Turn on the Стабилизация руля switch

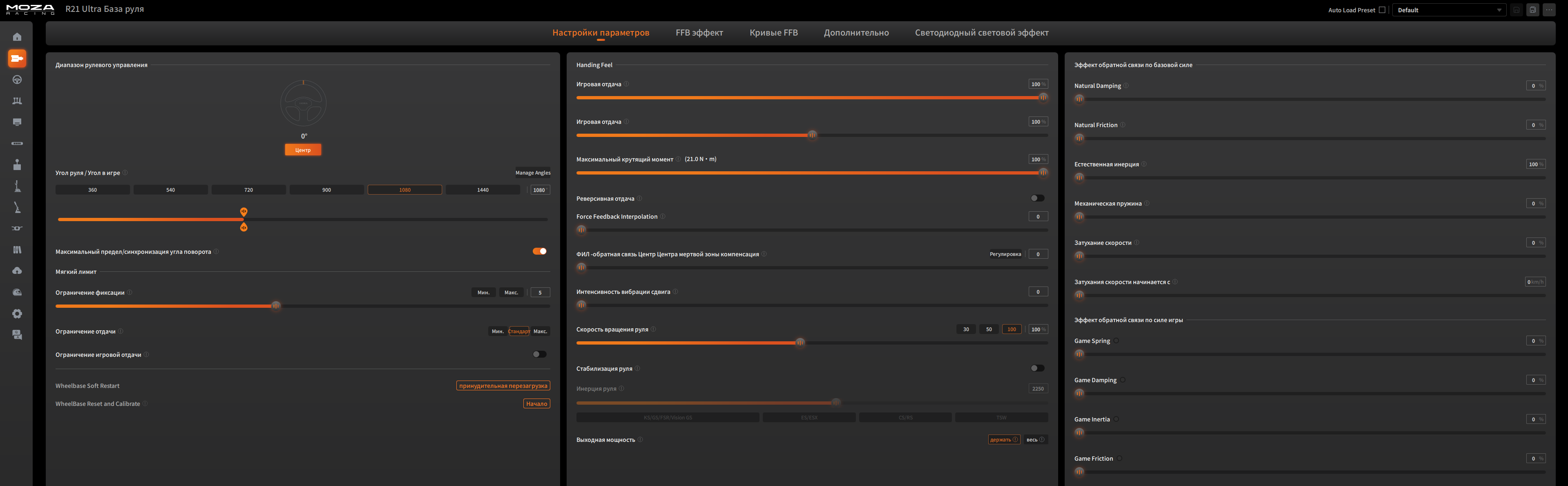(x=1037, y=368)
